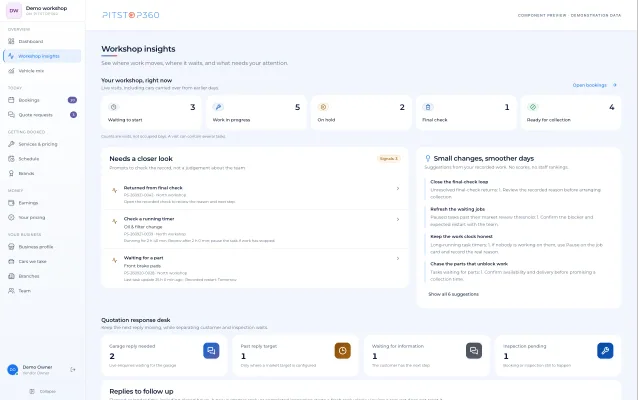Open the Quote requests menu item
The image size is (640, 400).
tap(42, 115)
